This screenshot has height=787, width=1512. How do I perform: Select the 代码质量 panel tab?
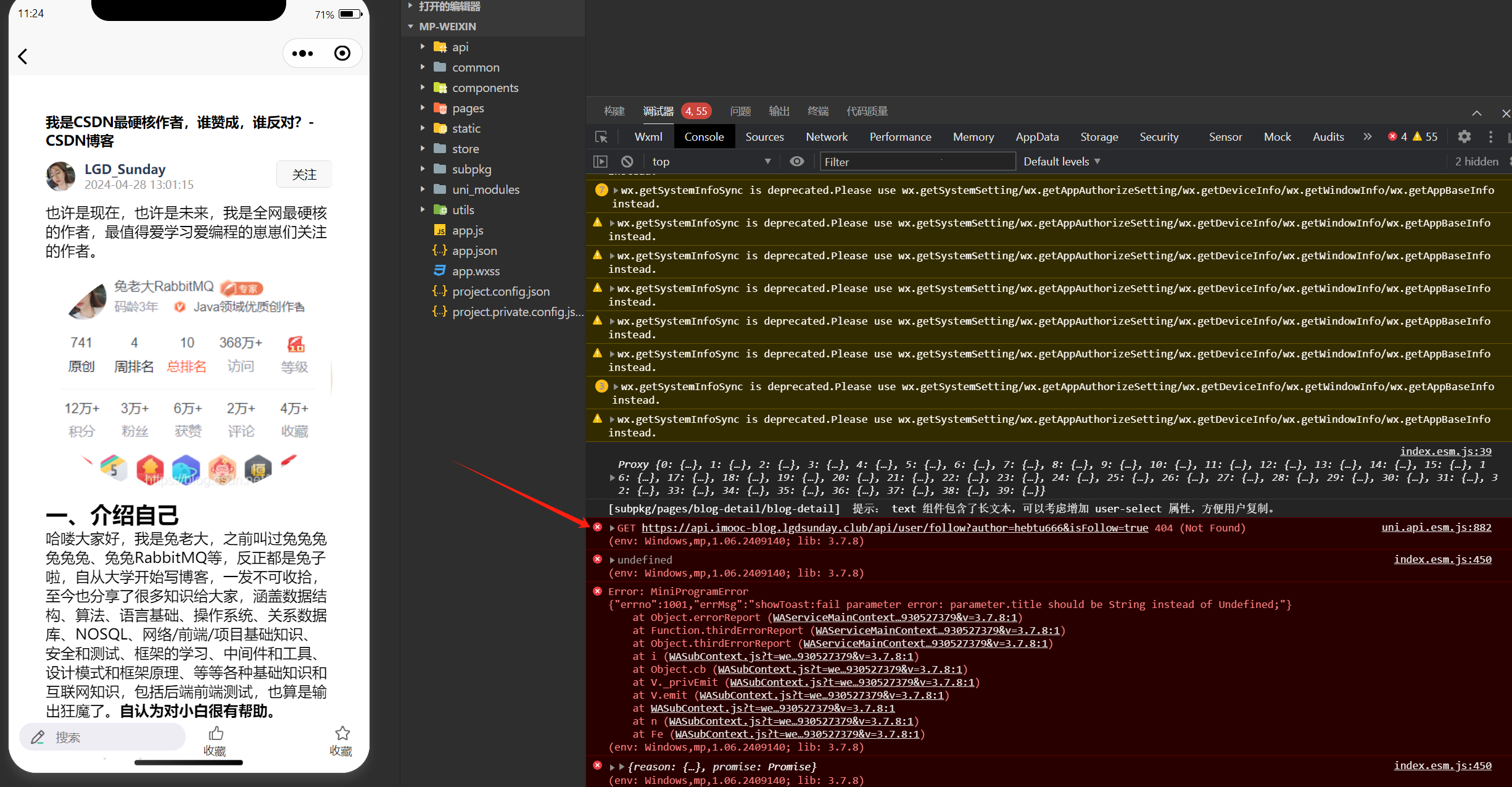867,111
